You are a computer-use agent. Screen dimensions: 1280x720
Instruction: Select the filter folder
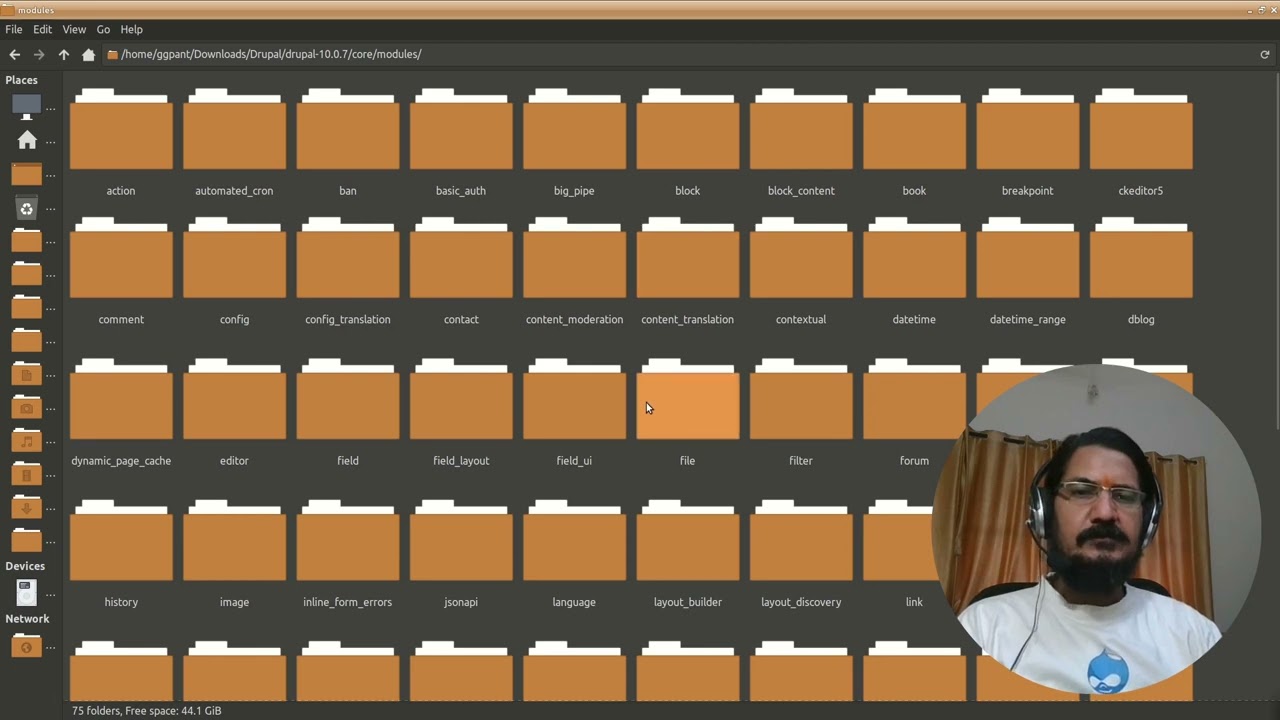pyautogui.click(x=801, y=400)
